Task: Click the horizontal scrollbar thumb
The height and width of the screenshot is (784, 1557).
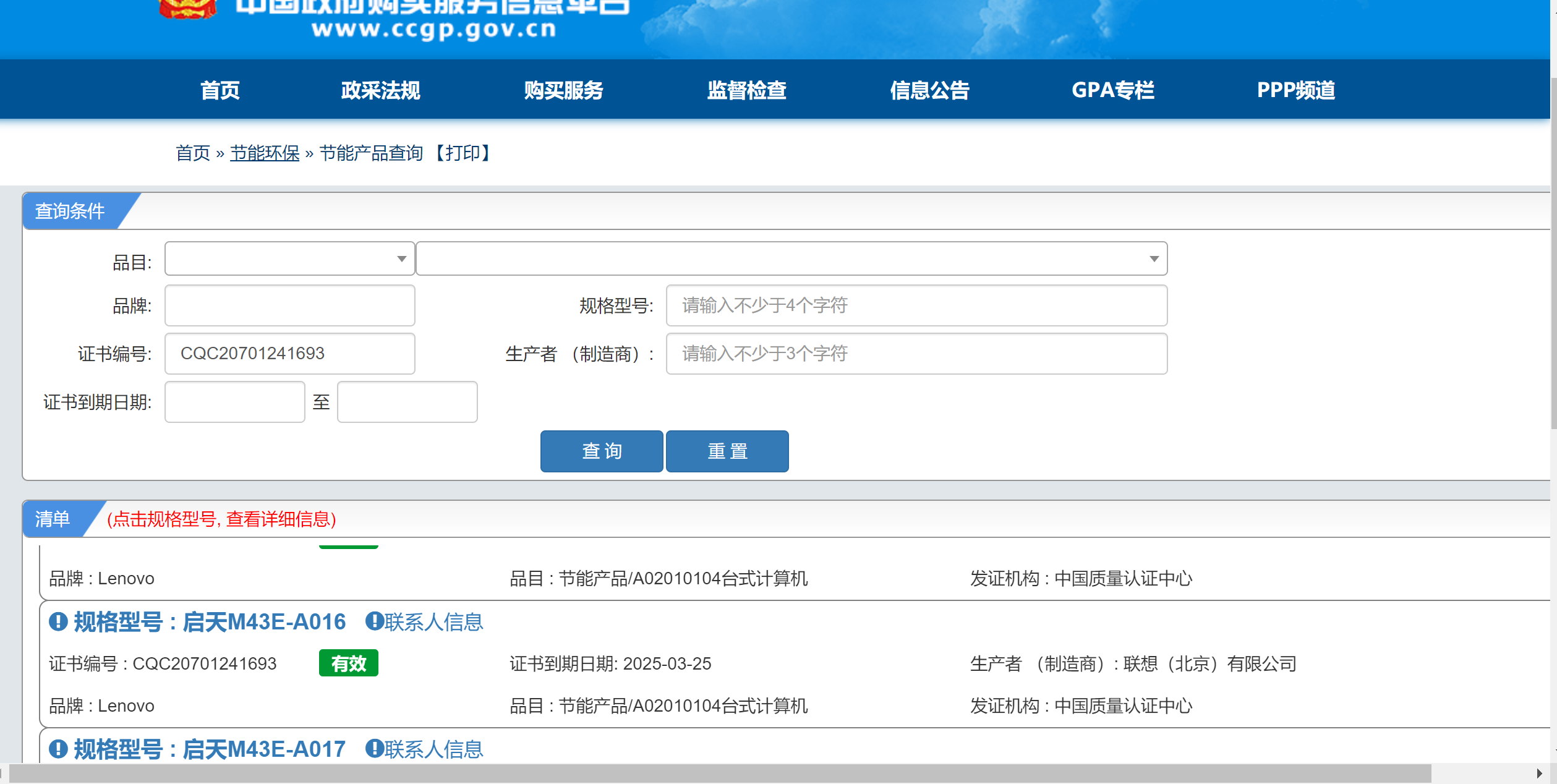Action: click(x=720, y=773)
